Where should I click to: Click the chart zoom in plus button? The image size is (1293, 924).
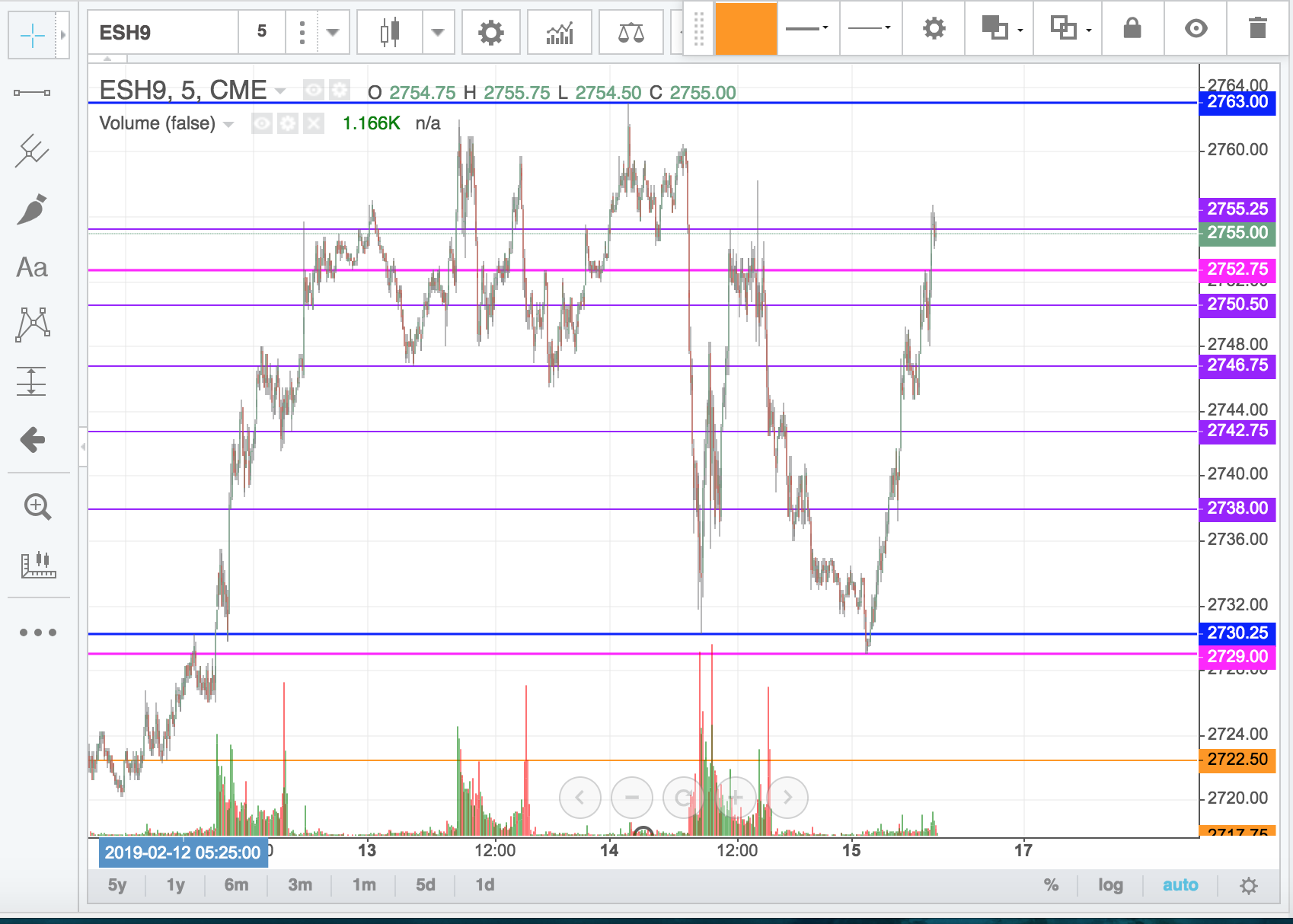pos(736,797)
